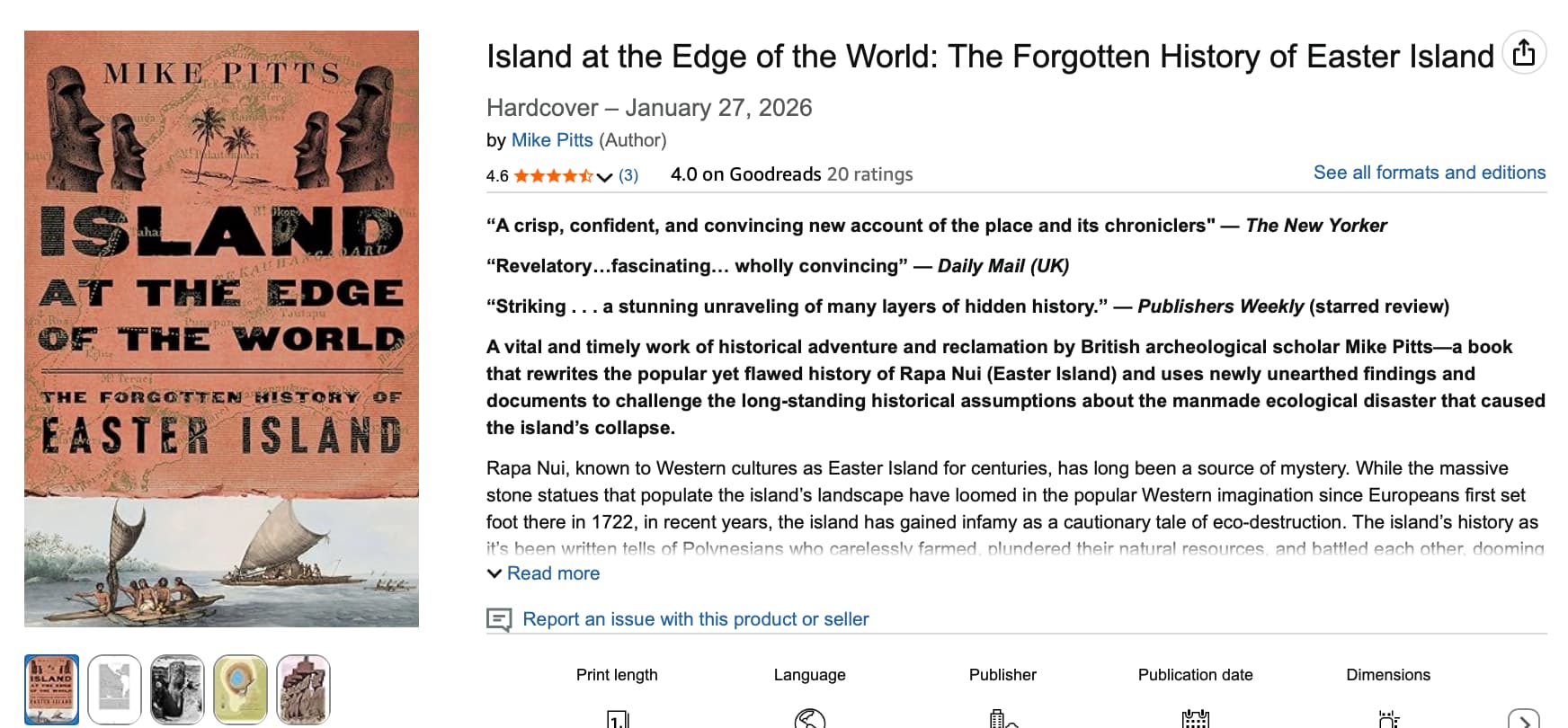1568x728 pixels.
Task: Open Mike Pitts author page
Action: coord(552,140)
